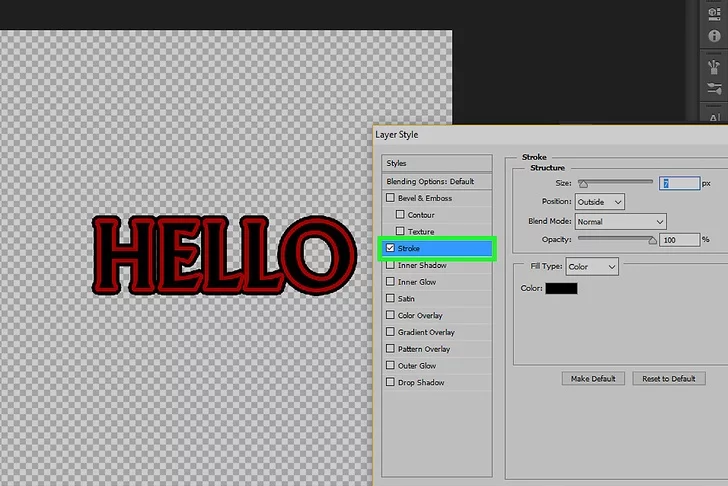
Task: Open the Fill Type dropdown
Action: 591,267
